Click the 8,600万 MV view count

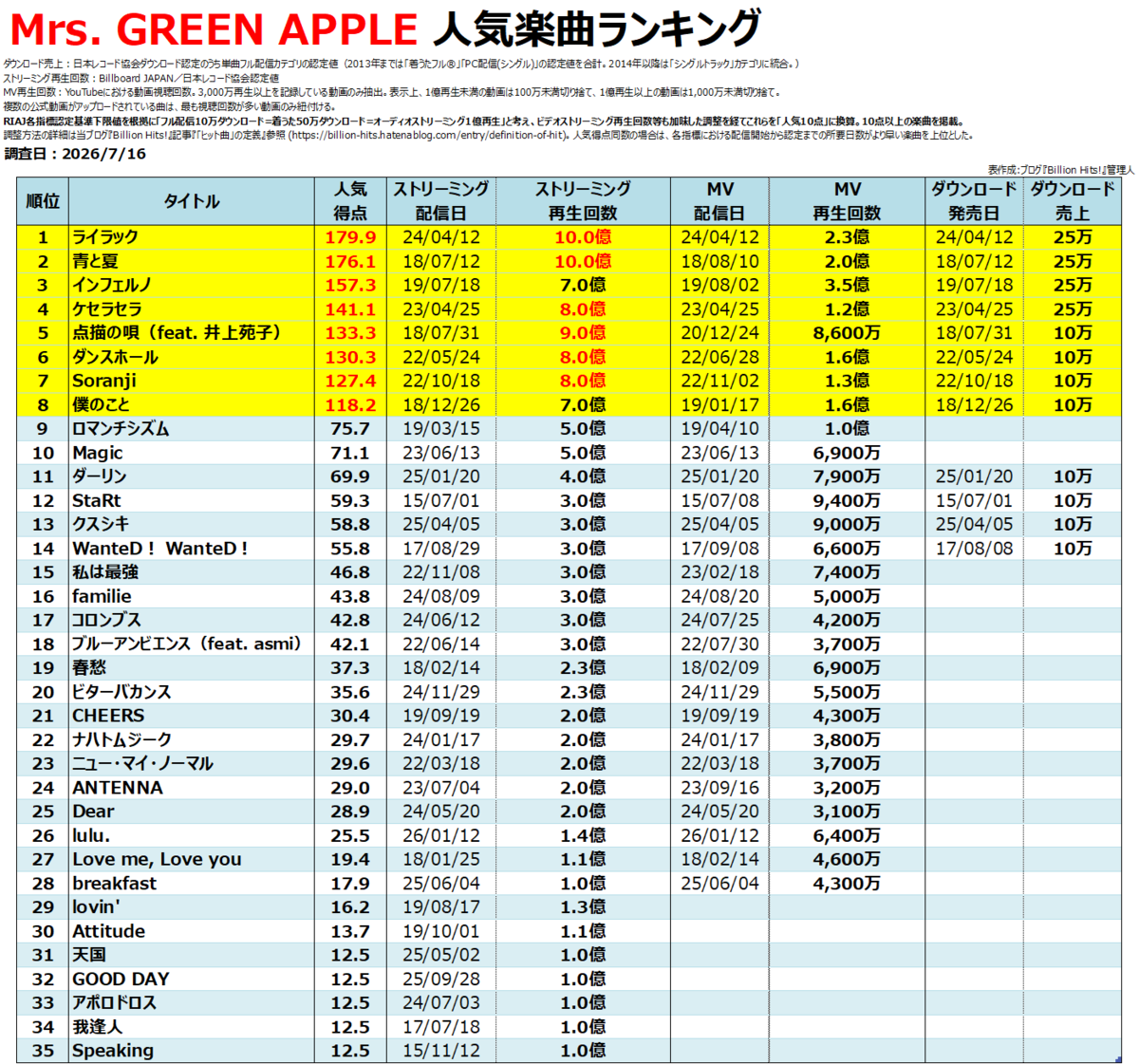(x=847, y=333)
